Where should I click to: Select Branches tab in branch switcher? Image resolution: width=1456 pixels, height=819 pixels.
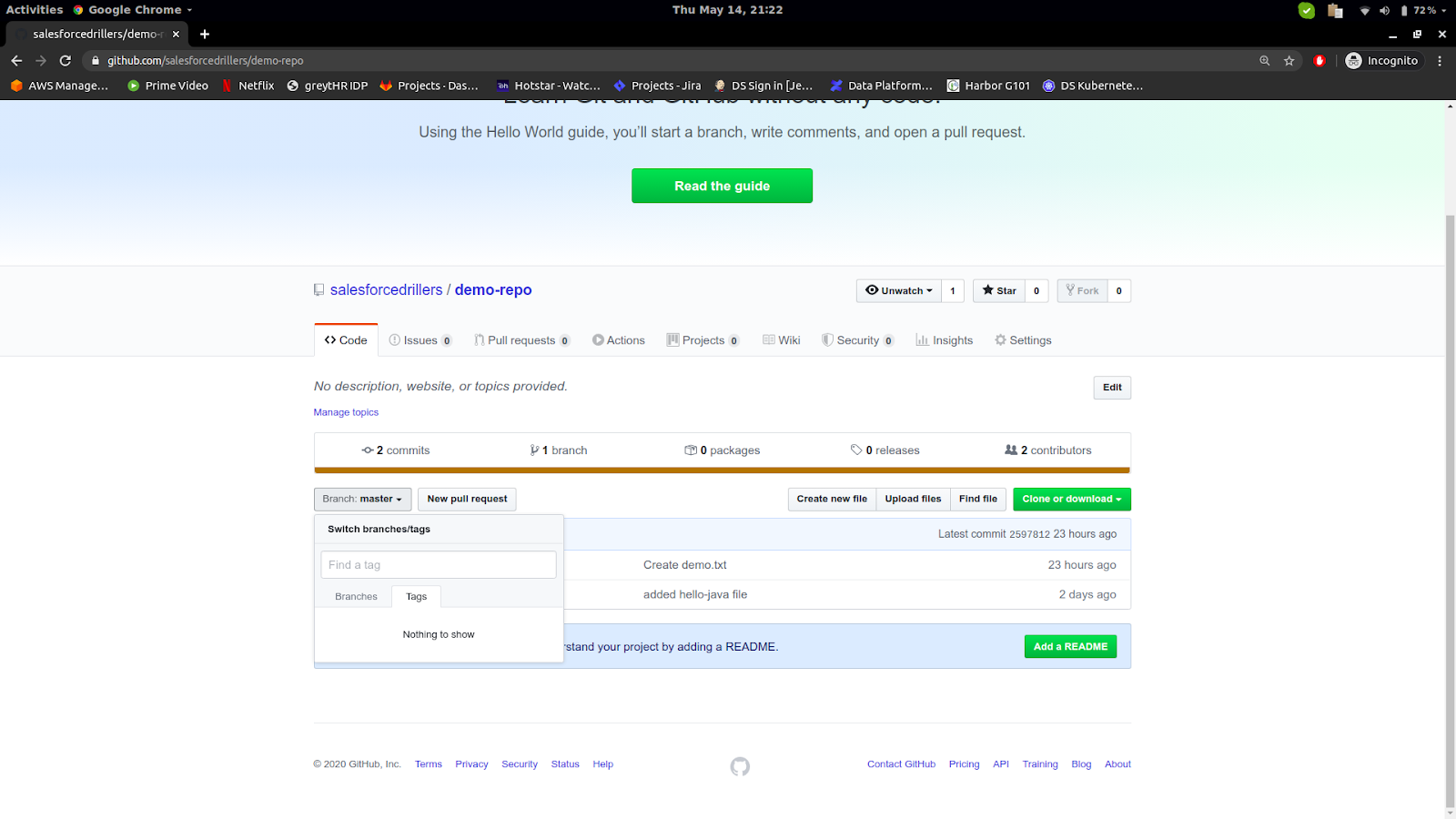click(x=356, y=597)
